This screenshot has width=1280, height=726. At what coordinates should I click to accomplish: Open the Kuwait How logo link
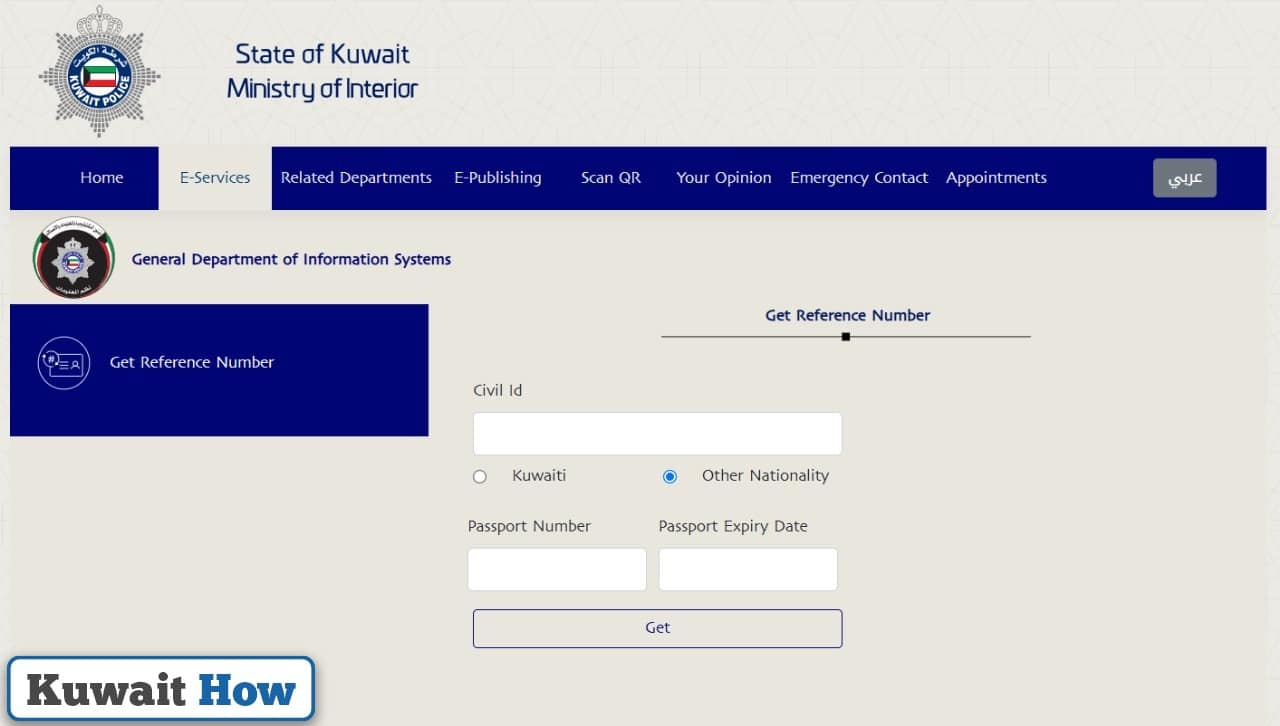pyautogui.click(x=160, y=688)
